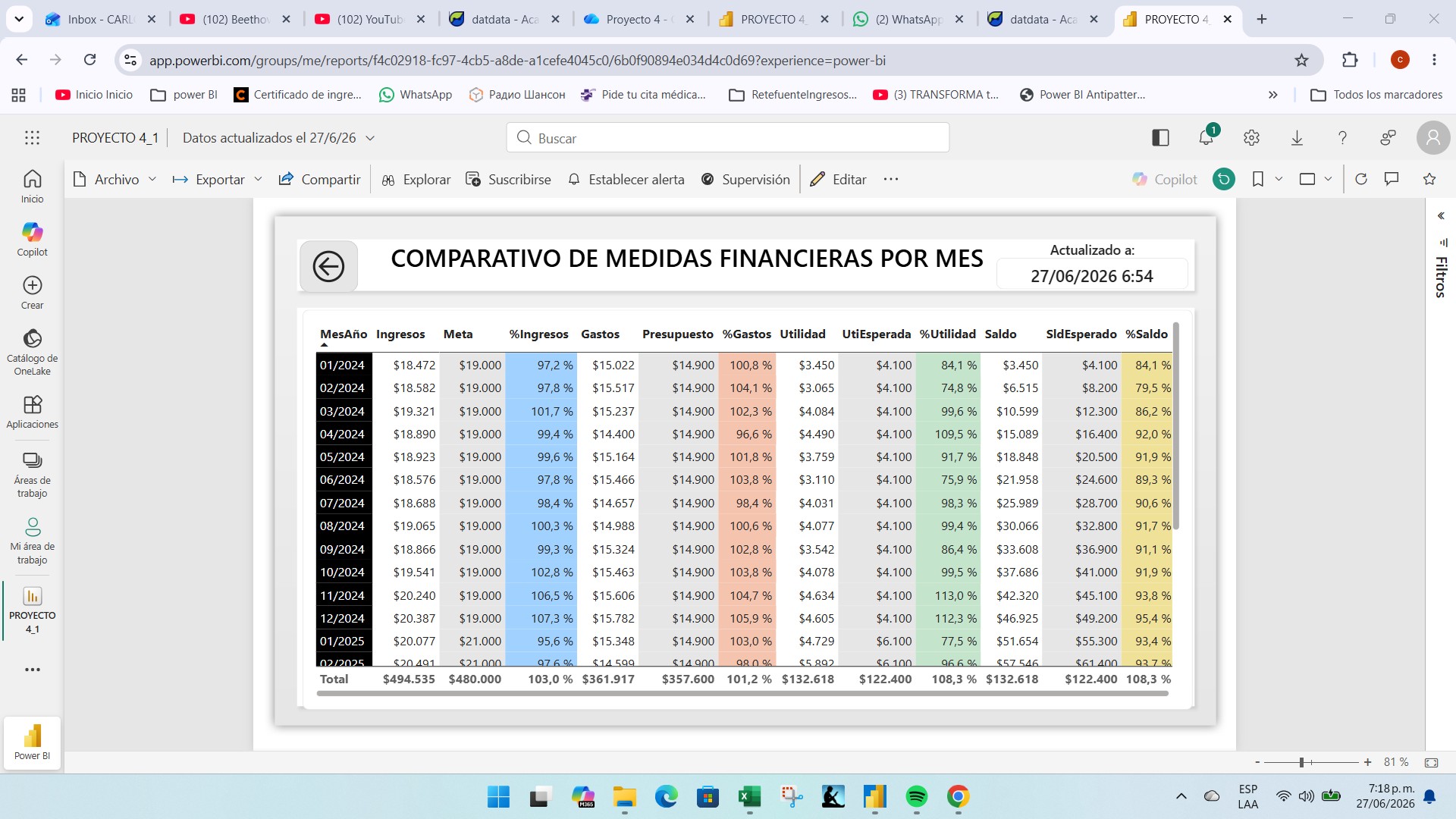Open Aplicaciones in the sidebar
The width and height of the screenshot is (1456, 819).
(32, 412)
